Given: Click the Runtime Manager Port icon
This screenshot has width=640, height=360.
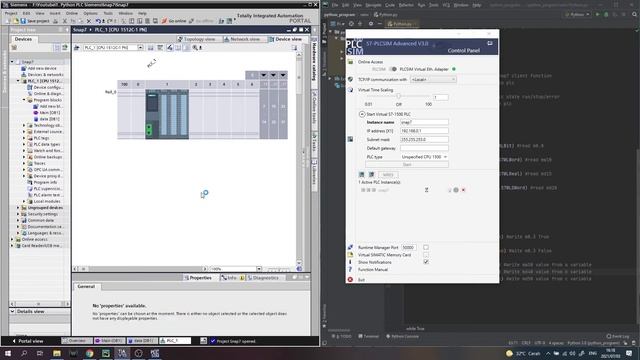Looking at the screenshot, I should pos(350,247).
